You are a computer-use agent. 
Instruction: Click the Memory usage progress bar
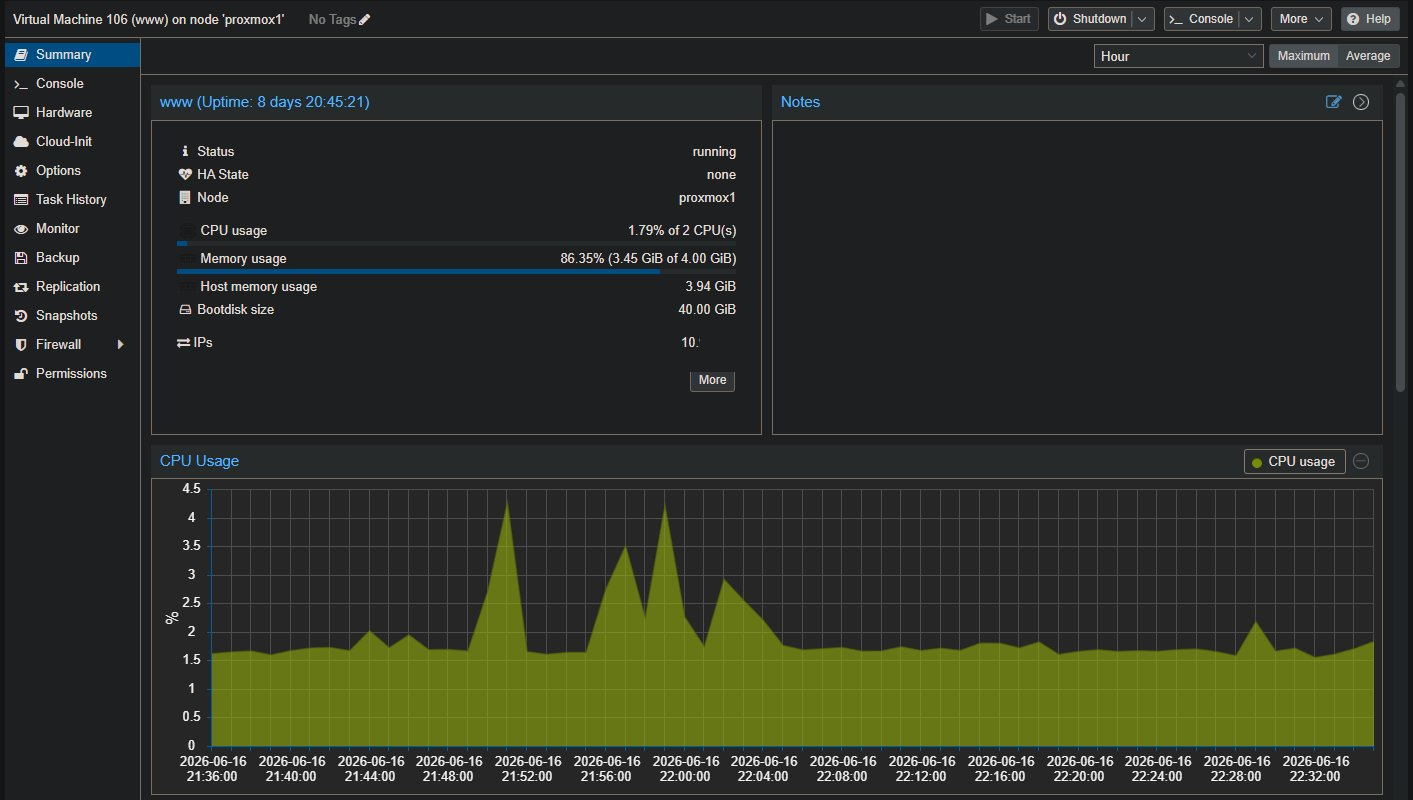pyautogui.click(x=456, y=271)
